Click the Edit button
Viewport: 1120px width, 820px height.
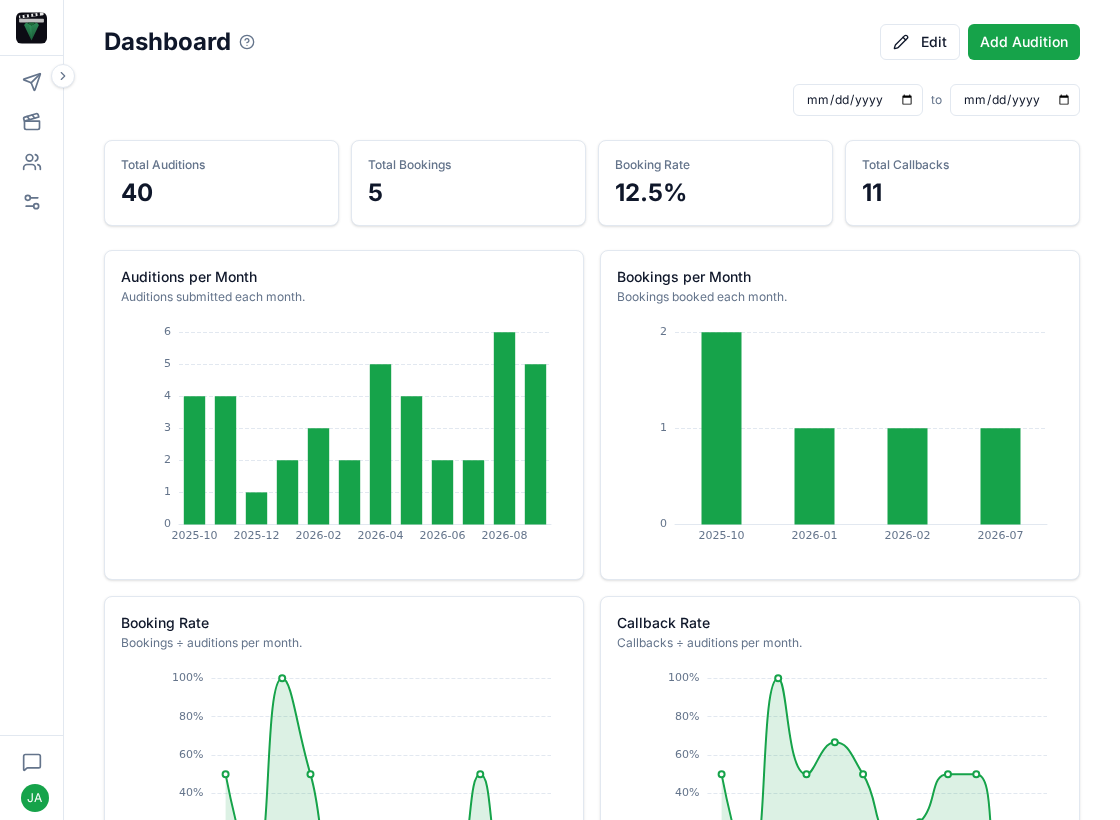click(x=919, y=42)
